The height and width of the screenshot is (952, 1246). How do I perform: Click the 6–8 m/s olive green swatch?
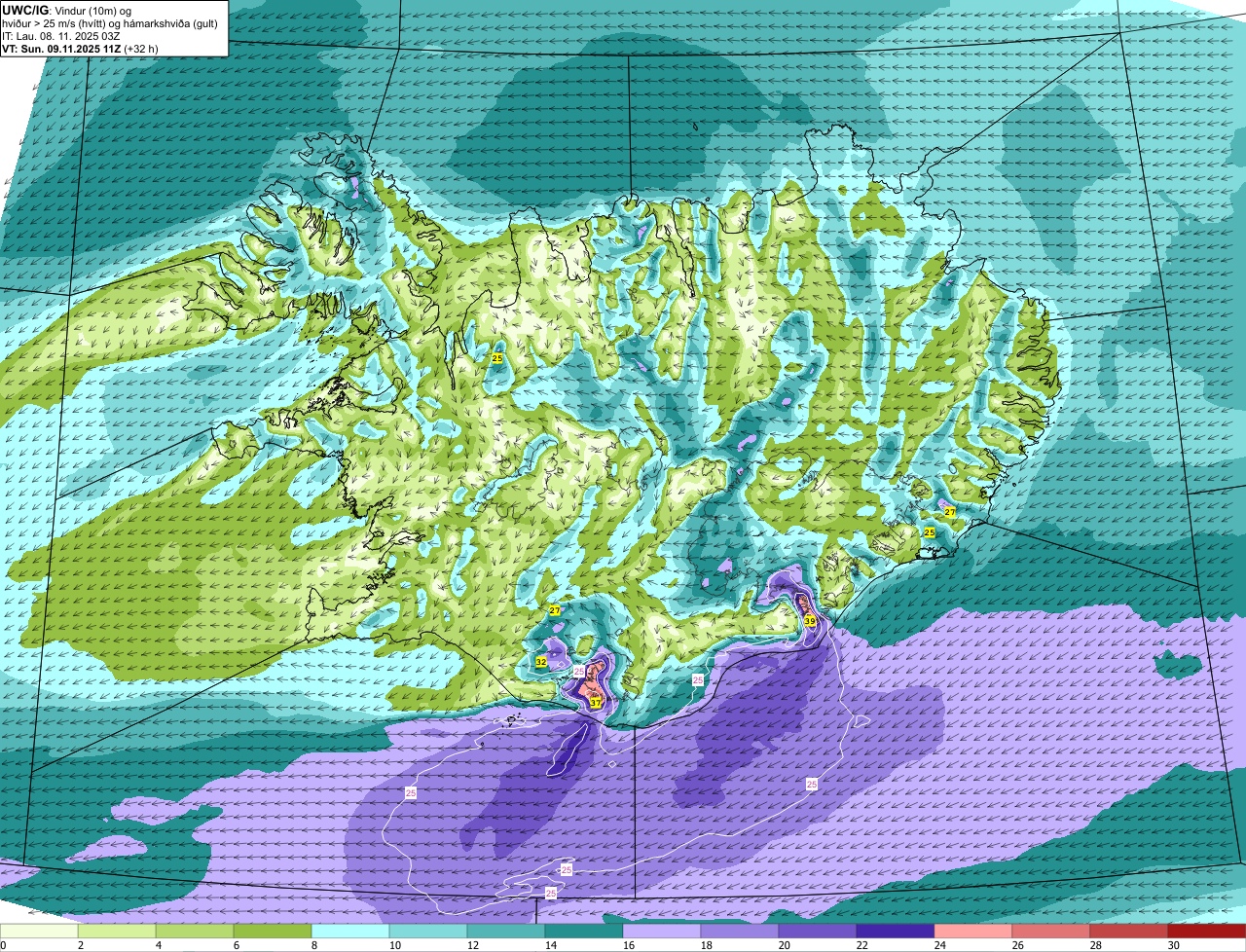[273, 931]
